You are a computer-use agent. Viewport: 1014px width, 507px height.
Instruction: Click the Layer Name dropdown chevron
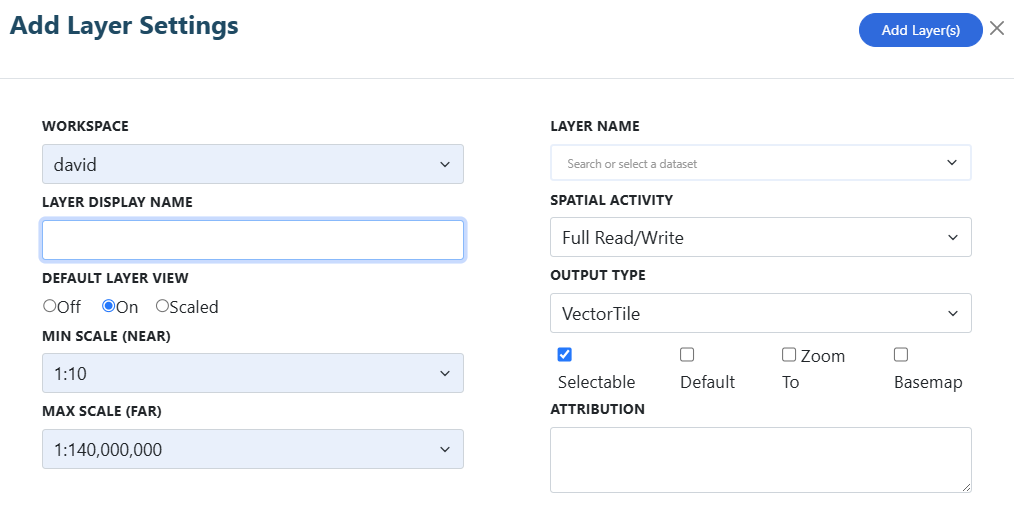(951, 162)
